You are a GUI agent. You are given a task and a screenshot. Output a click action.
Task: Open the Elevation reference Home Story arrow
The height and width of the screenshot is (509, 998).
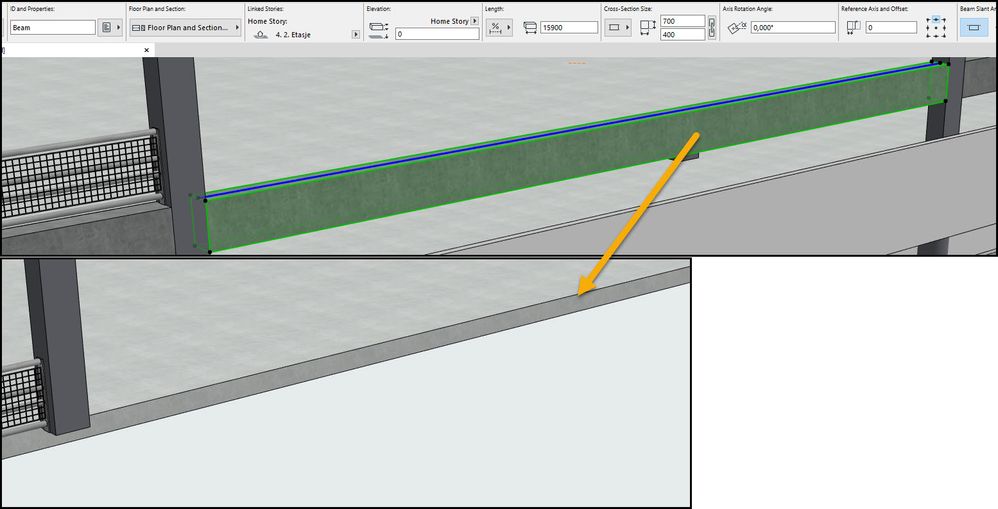pyautogui.click(x=474, y=21)
